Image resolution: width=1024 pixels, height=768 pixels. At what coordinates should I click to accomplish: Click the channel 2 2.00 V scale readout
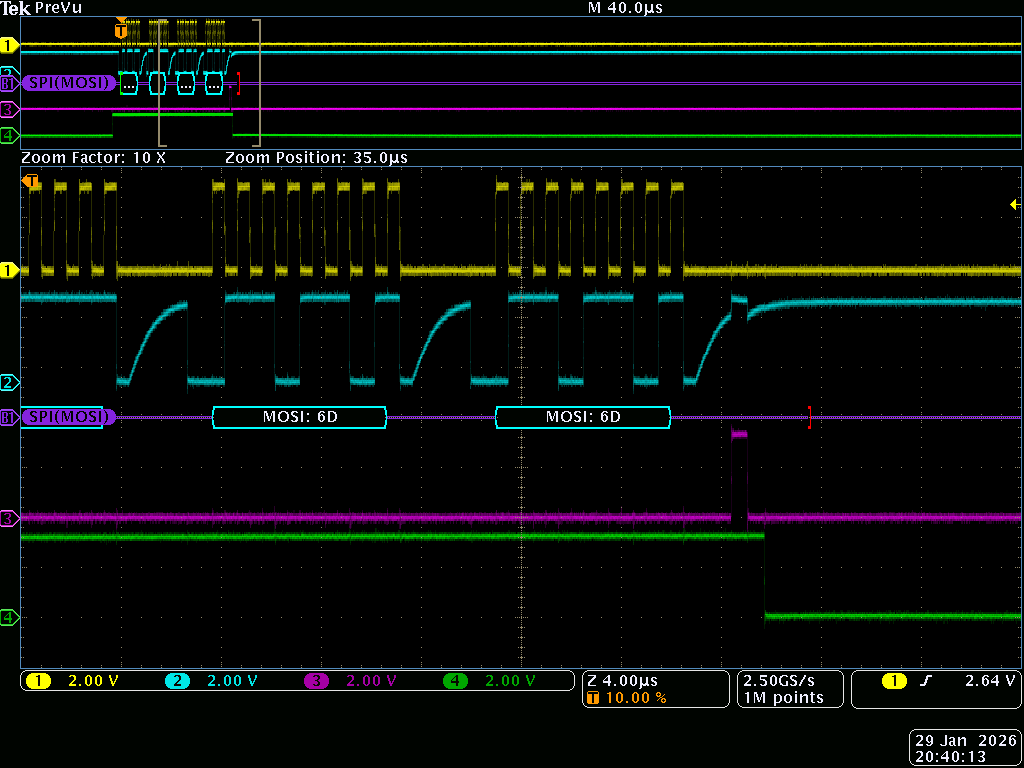click(231, 681)
